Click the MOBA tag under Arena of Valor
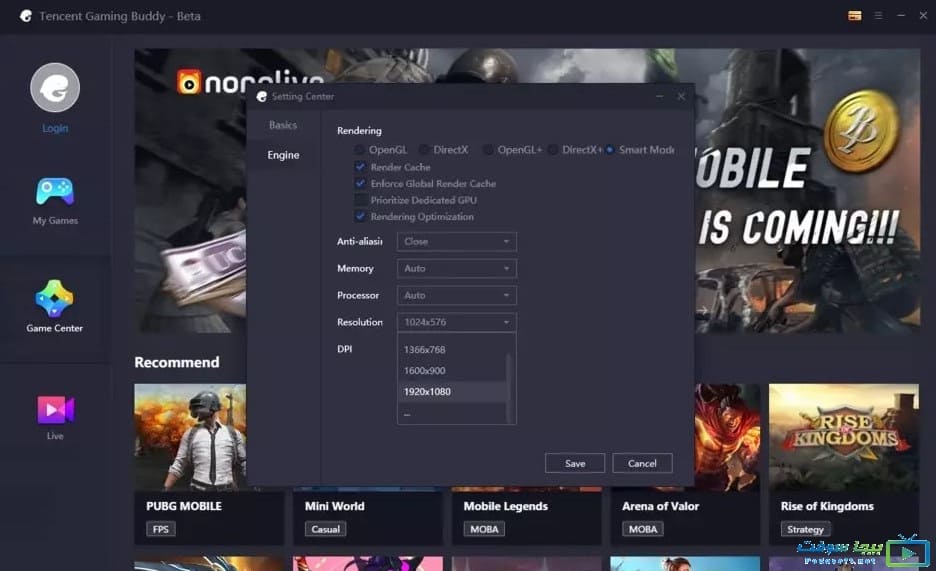936x571 pixels. pos(643,529)
